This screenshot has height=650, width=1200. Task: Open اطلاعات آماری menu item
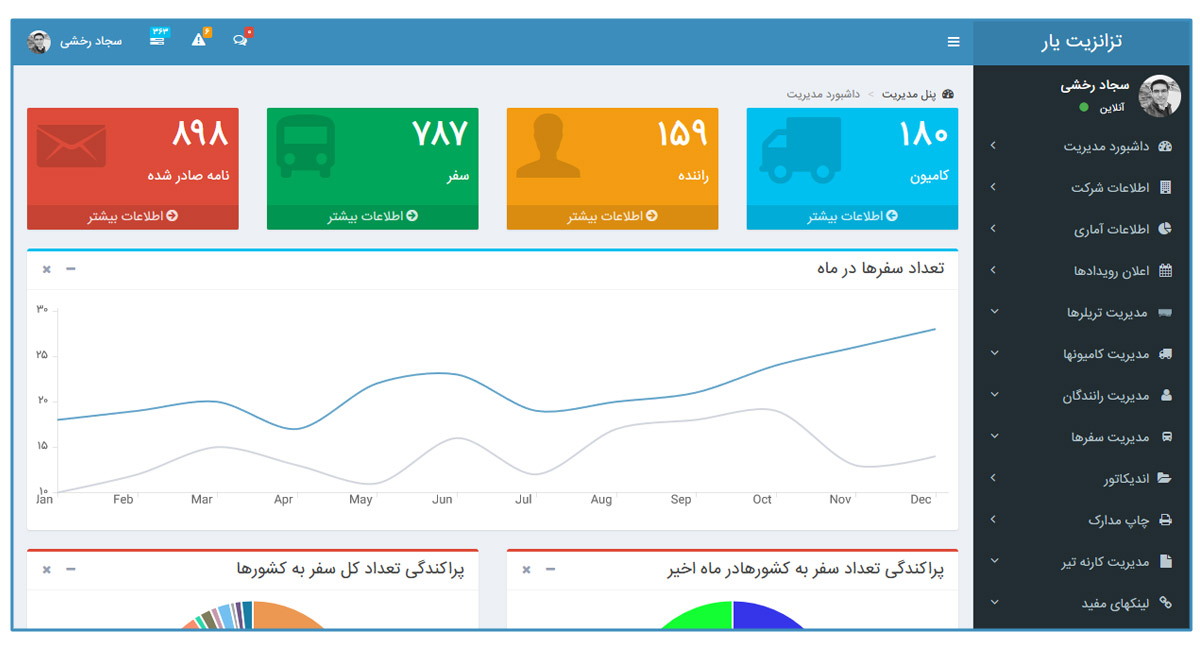(x=1112, y=230)
